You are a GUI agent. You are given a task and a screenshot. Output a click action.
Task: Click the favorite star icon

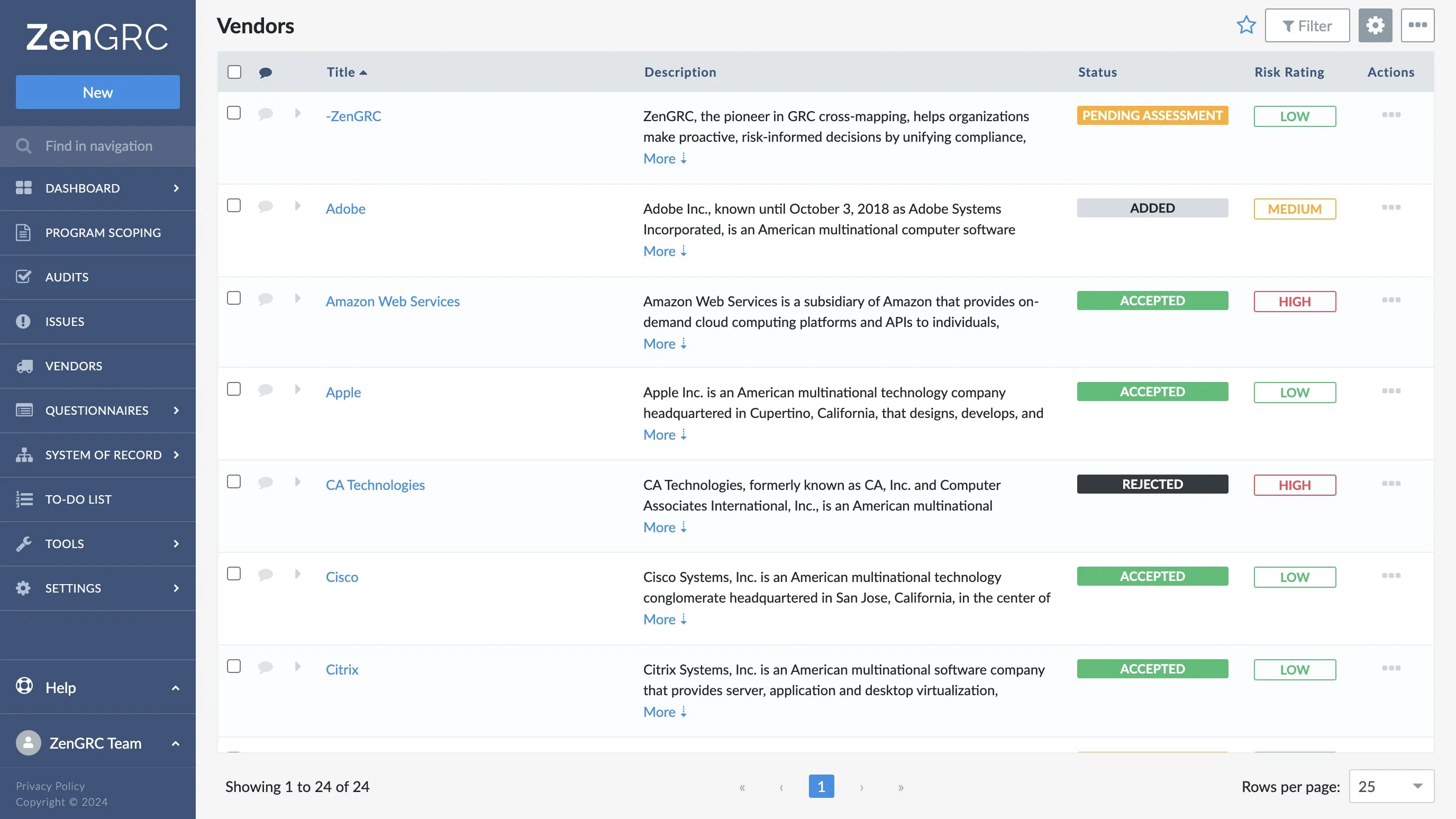click(x=1246, y=25)
